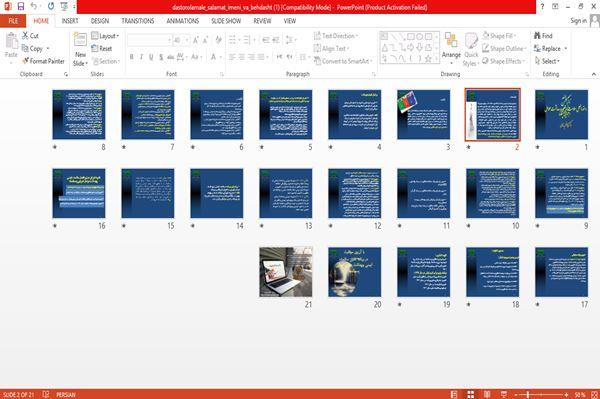
Task: Select slide 21 thumbnail with laptop photo
Action: point(286,272)
